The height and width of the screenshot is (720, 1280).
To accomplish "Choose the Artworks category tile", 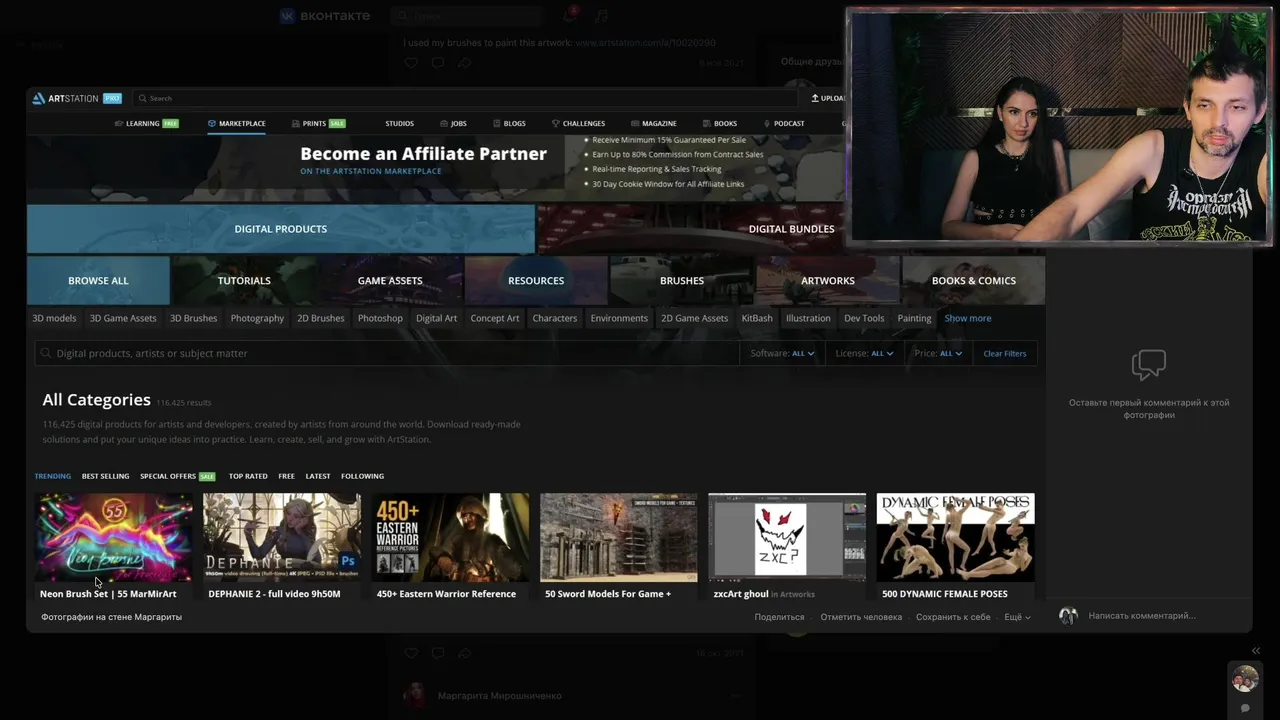I will click(828, 281).
